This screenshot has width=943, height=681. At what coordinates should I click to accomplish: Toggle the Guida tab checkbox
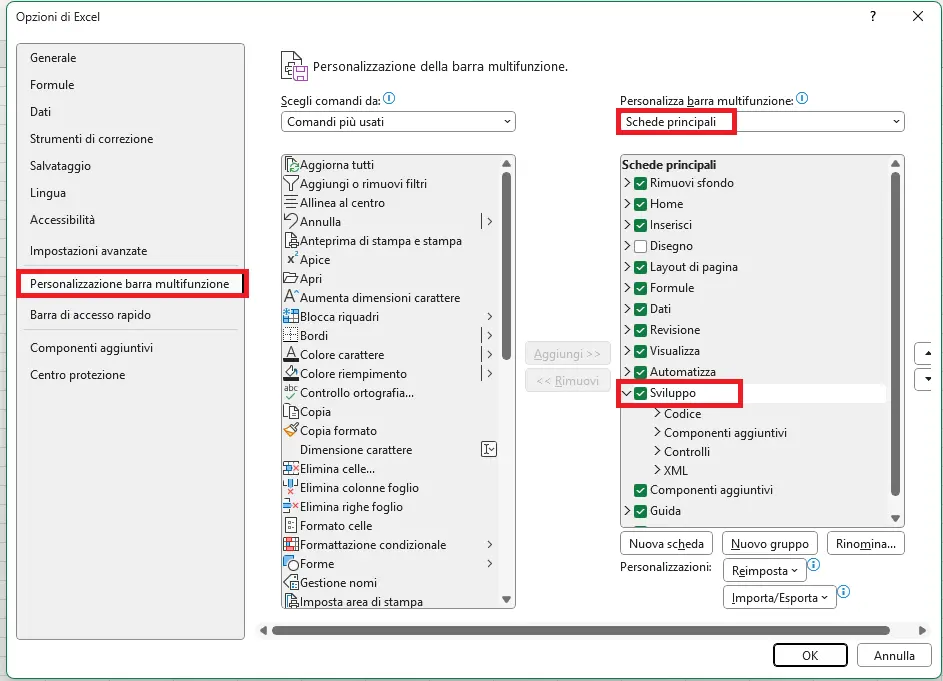(x=640, y=511)
